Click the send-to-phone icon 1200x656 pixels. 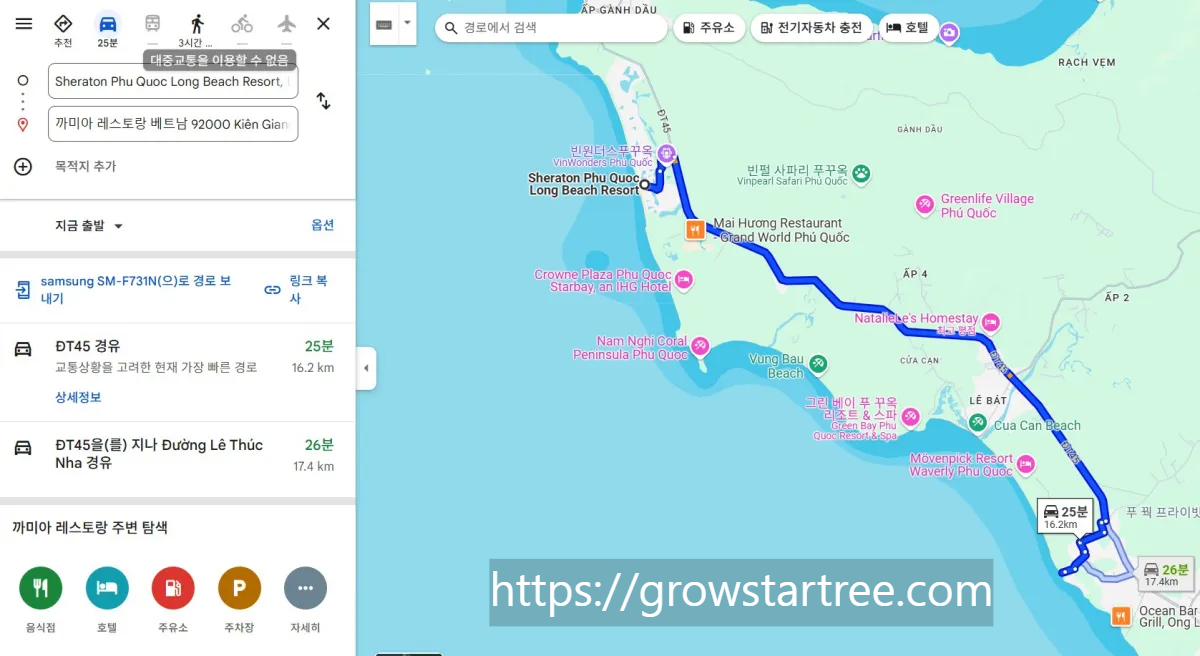click(23, 290)
